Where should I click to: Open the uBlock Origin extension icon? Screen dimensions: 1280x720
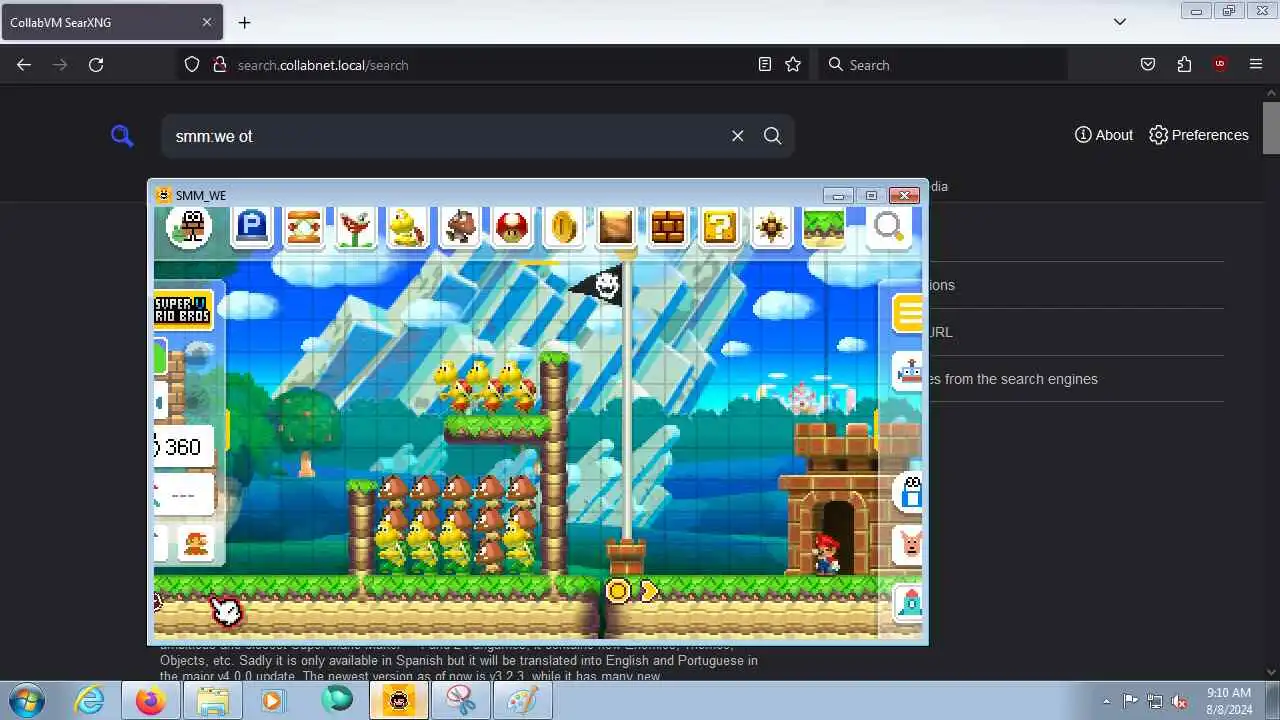(x=1220, y=64)
